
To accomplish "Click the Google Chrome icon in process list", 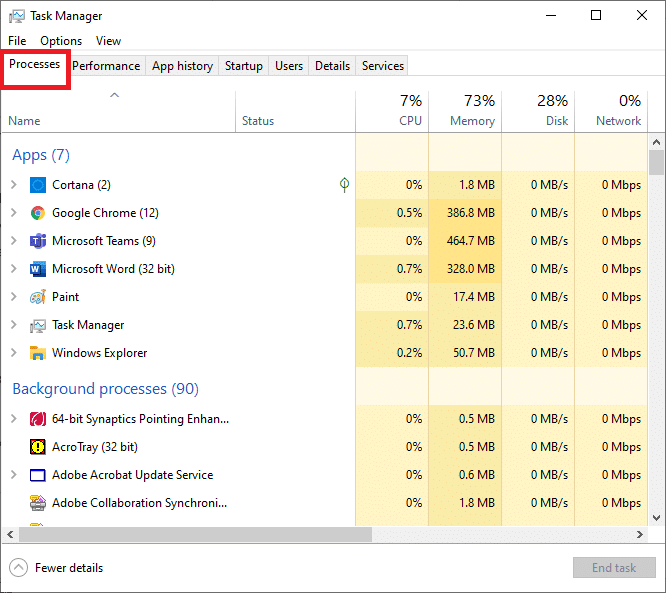I will [x=38, y=213].
